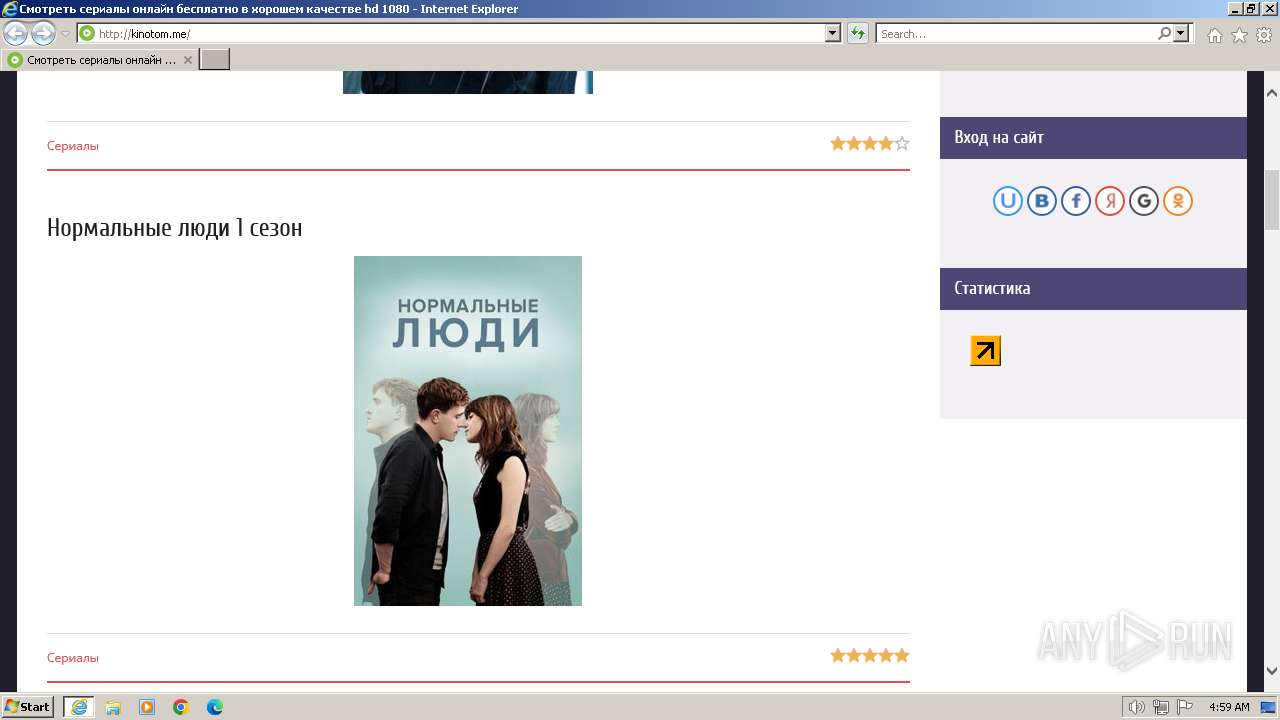Log in with the Yandex icon
1280x720 pixels.
[x=1110, y=201]
